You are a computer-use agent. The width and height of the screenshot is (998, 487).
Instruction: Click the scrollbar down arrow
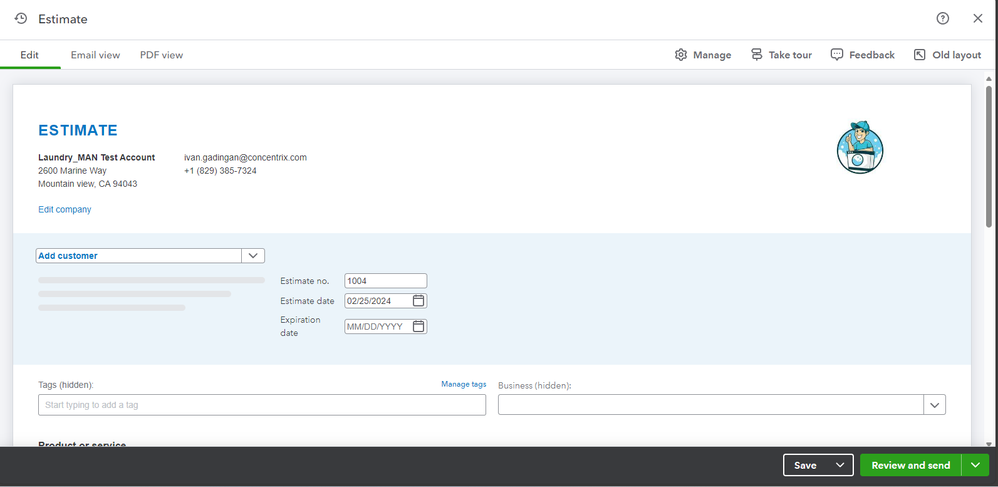[x=988, y=444]
